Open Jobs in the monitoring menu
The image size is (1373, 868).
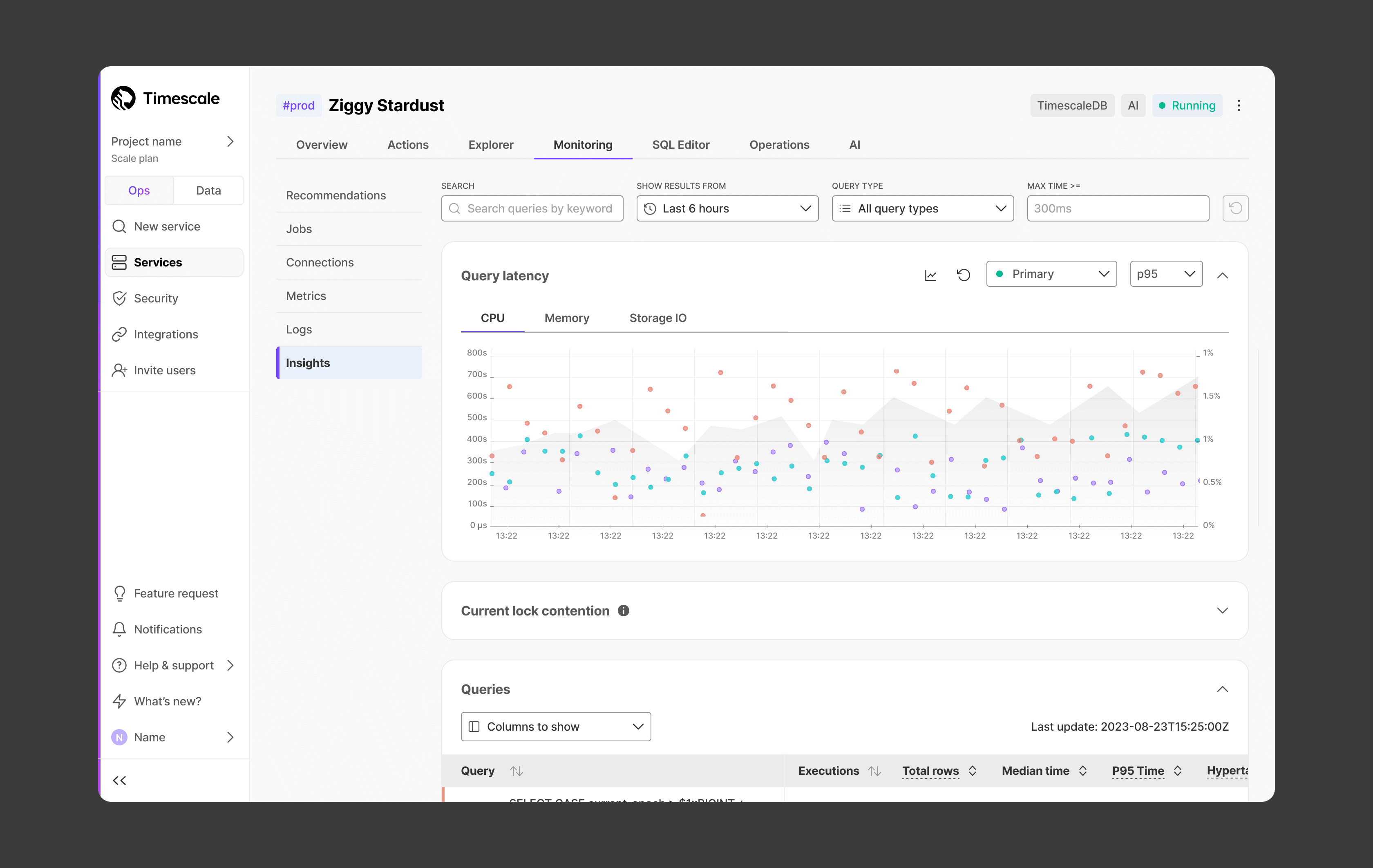point(349,229)
